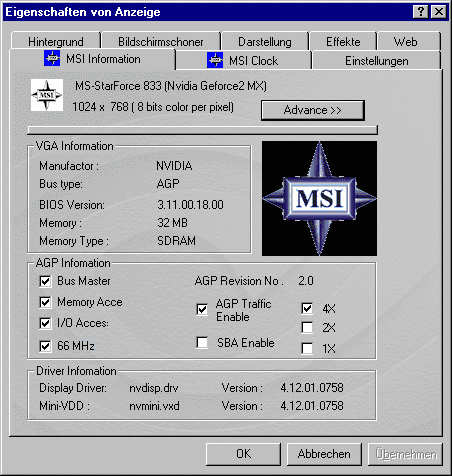Click the NVIDIA manufacturer value
The width and height of the screenshot is (453, 476).
(x=174, y=166)
